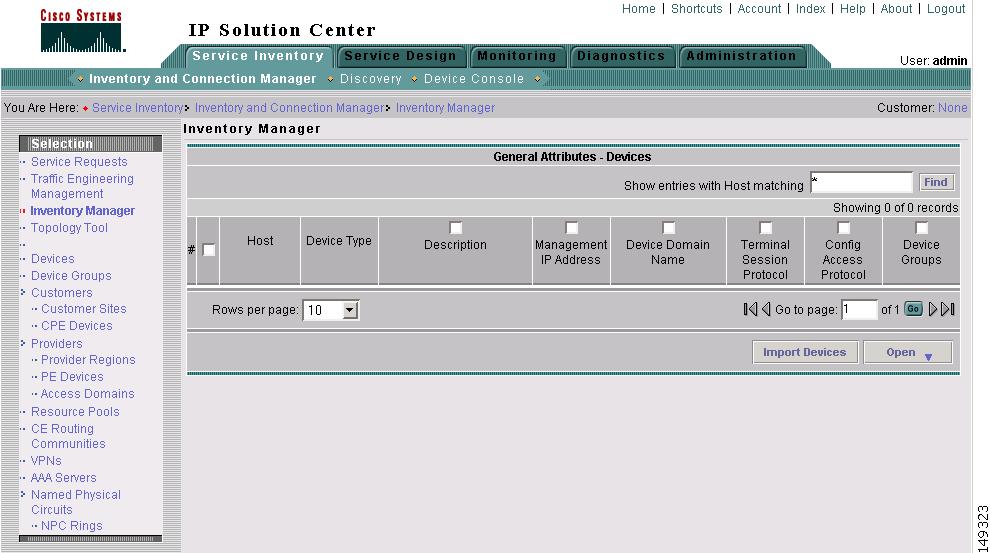
Task: Open the Monitoring tab
Action: click(x=516, y=56)
